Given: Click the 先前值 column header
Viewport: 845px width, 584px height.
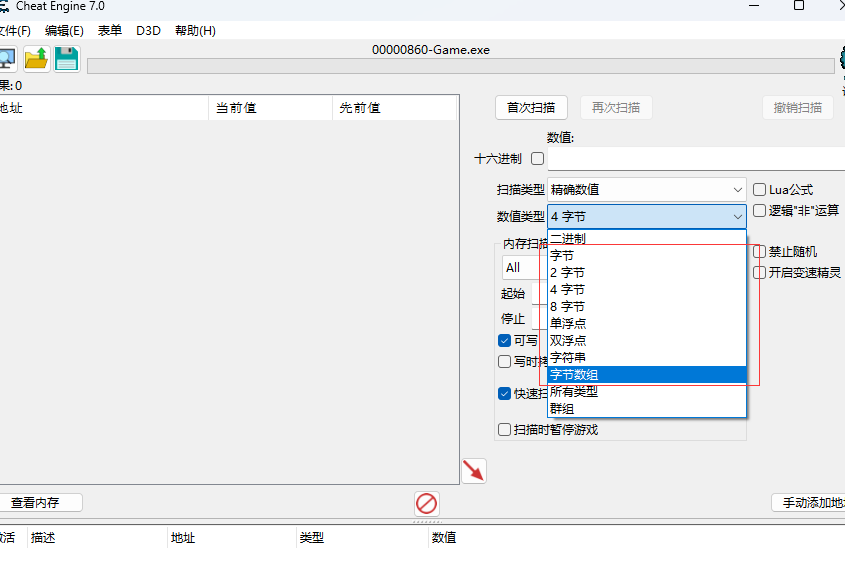Looking at the screenshot, I should pos(394,108).
